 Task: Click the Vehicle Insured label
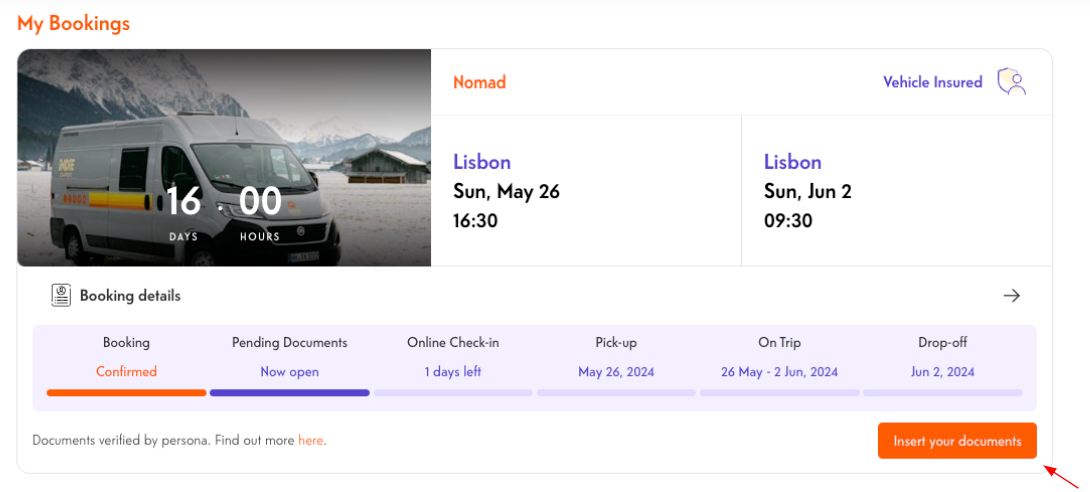pyautogui.click(x=932, y=82)
